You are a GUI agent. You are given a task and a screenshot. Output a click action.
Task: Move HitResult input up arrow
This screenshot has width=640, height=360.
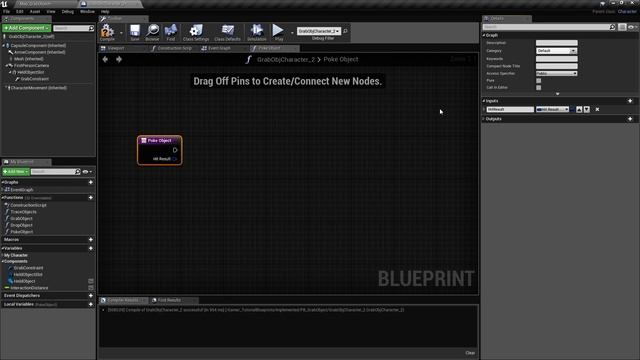coord(579,109)
